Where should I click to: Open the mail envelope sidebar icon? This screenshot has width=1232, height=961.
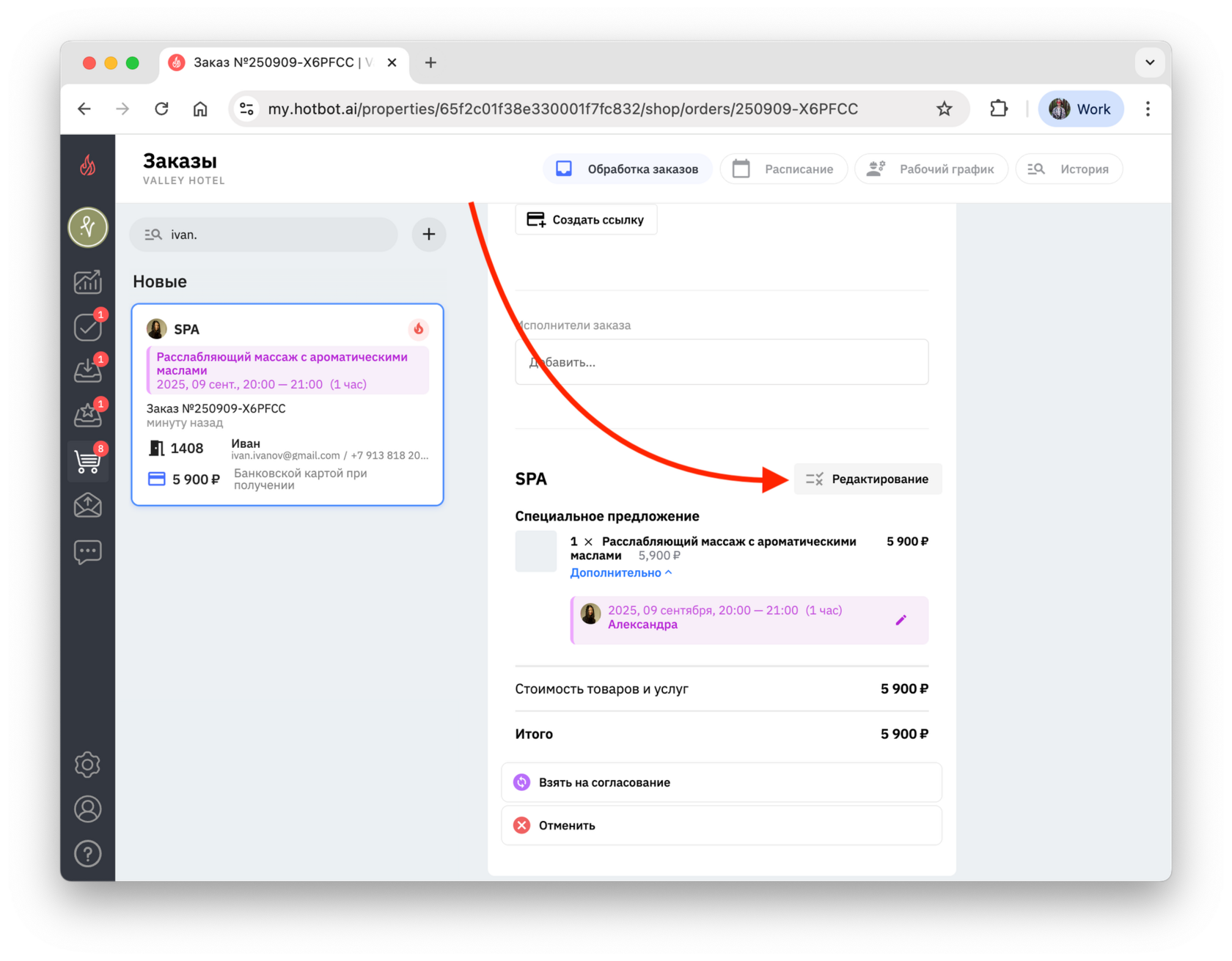(x=88, y=506)
